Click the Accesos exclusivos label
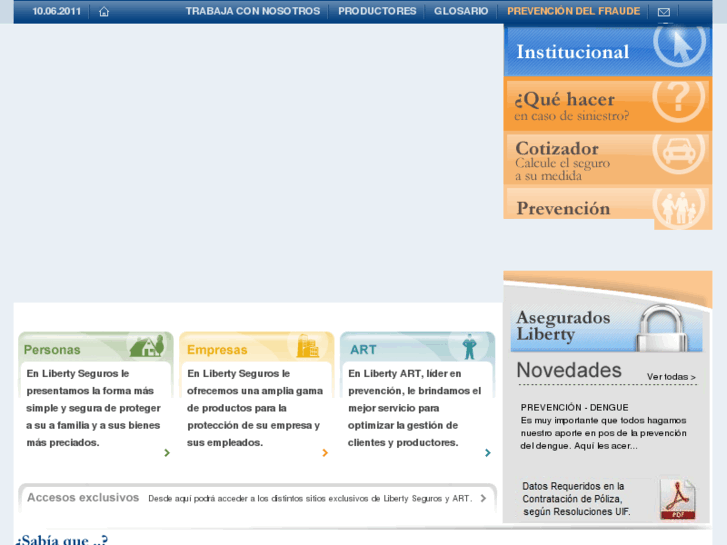This screenshot has width=727, height=545. (83, 498)
